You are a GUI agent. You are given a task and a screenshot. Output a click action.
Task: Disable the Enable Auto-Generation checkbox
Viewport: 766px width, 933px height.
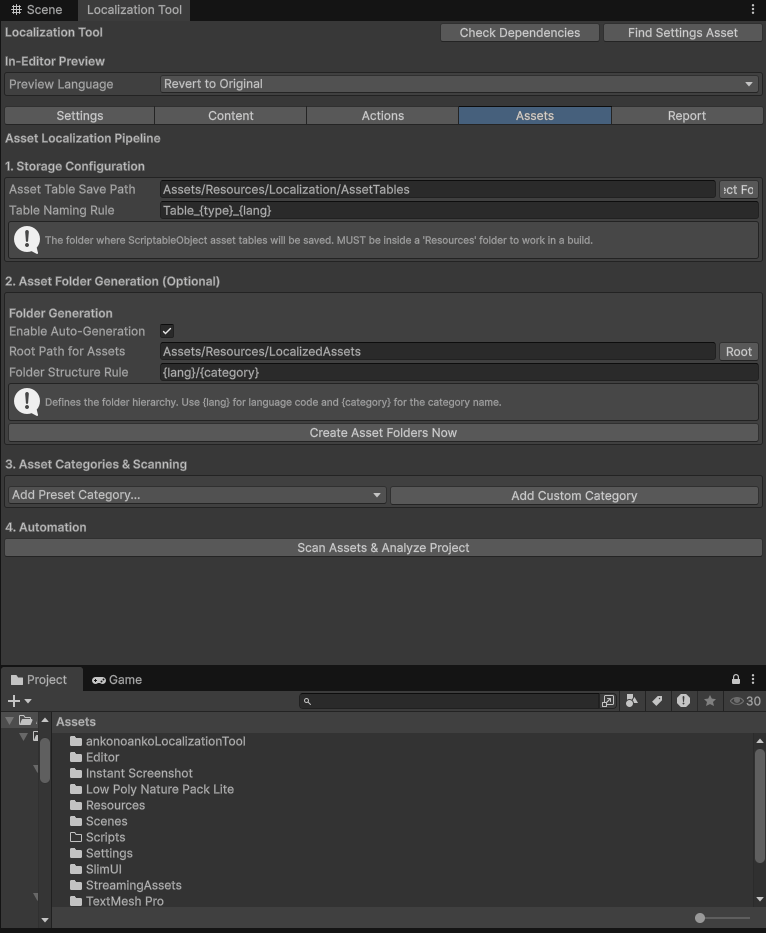click(x=167, y=331)
